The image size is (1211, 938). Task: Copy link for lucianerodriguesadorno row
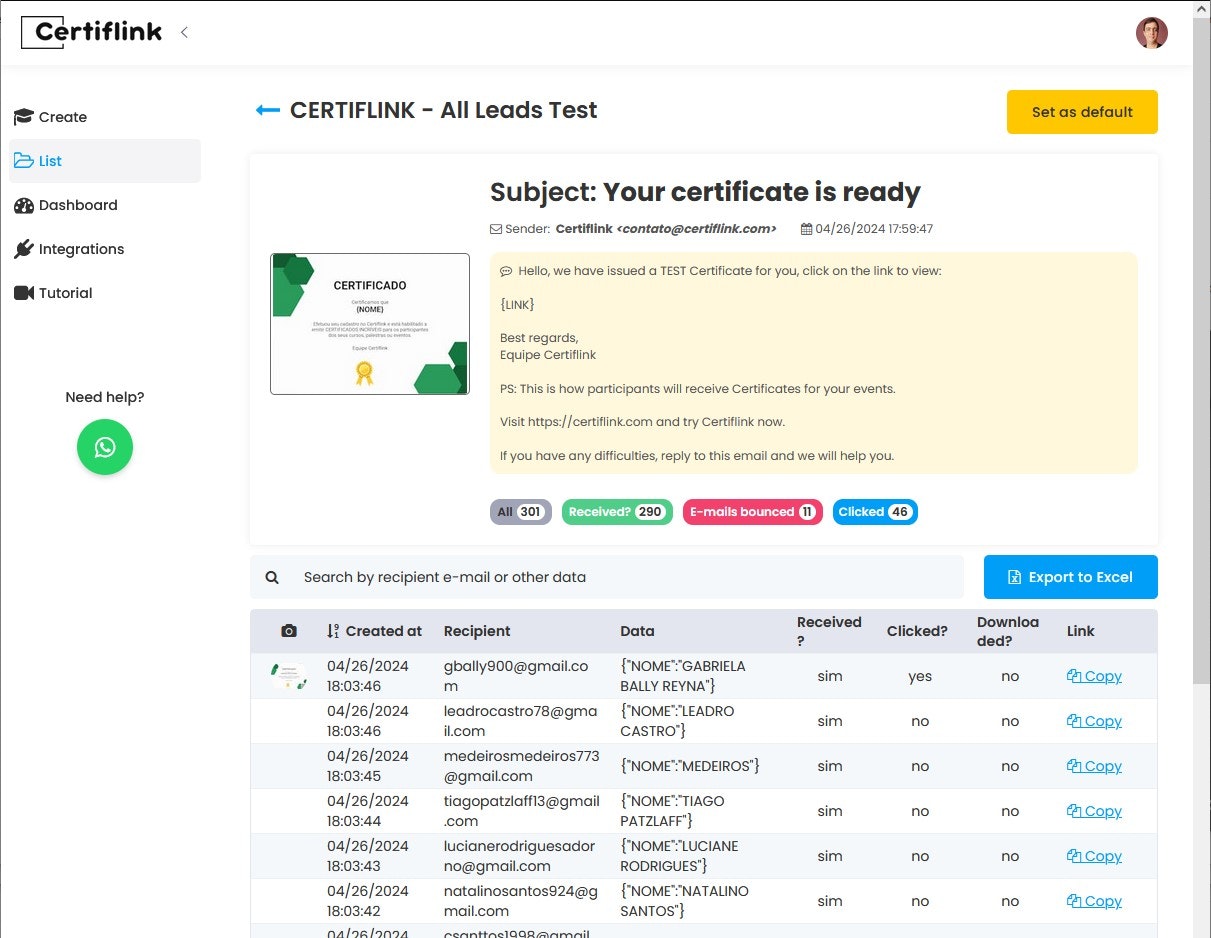(x=1094, y=856)
